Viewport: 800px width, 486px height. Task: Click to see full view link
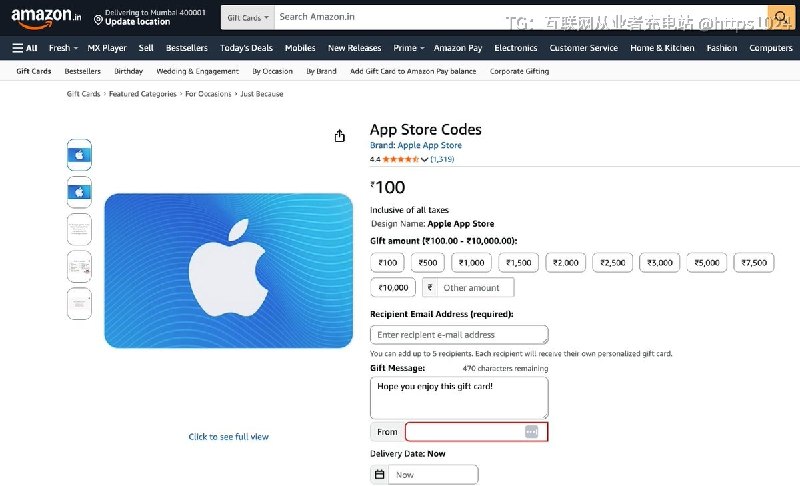pos(229,437)
